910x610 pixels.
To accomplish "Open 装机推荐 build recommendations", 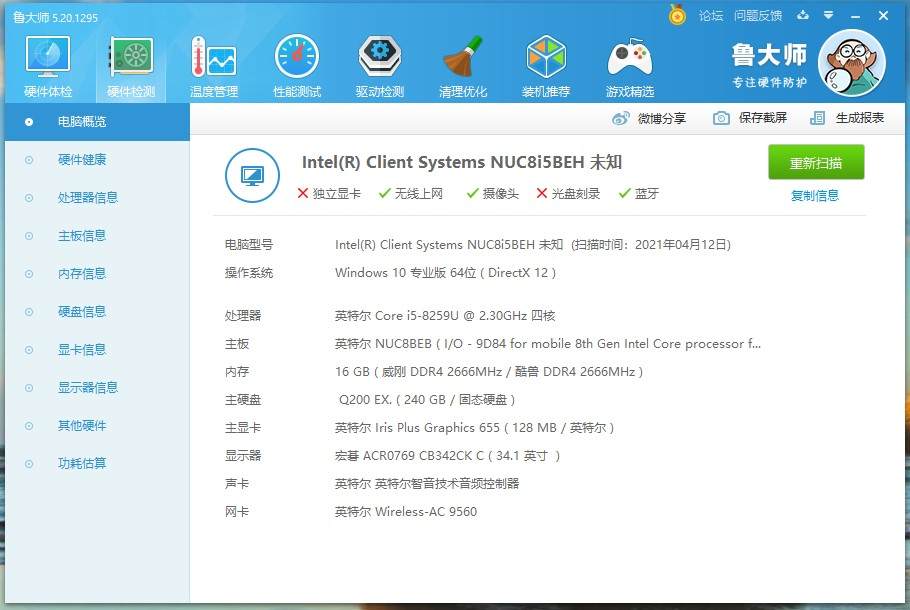I will [546, 63].
